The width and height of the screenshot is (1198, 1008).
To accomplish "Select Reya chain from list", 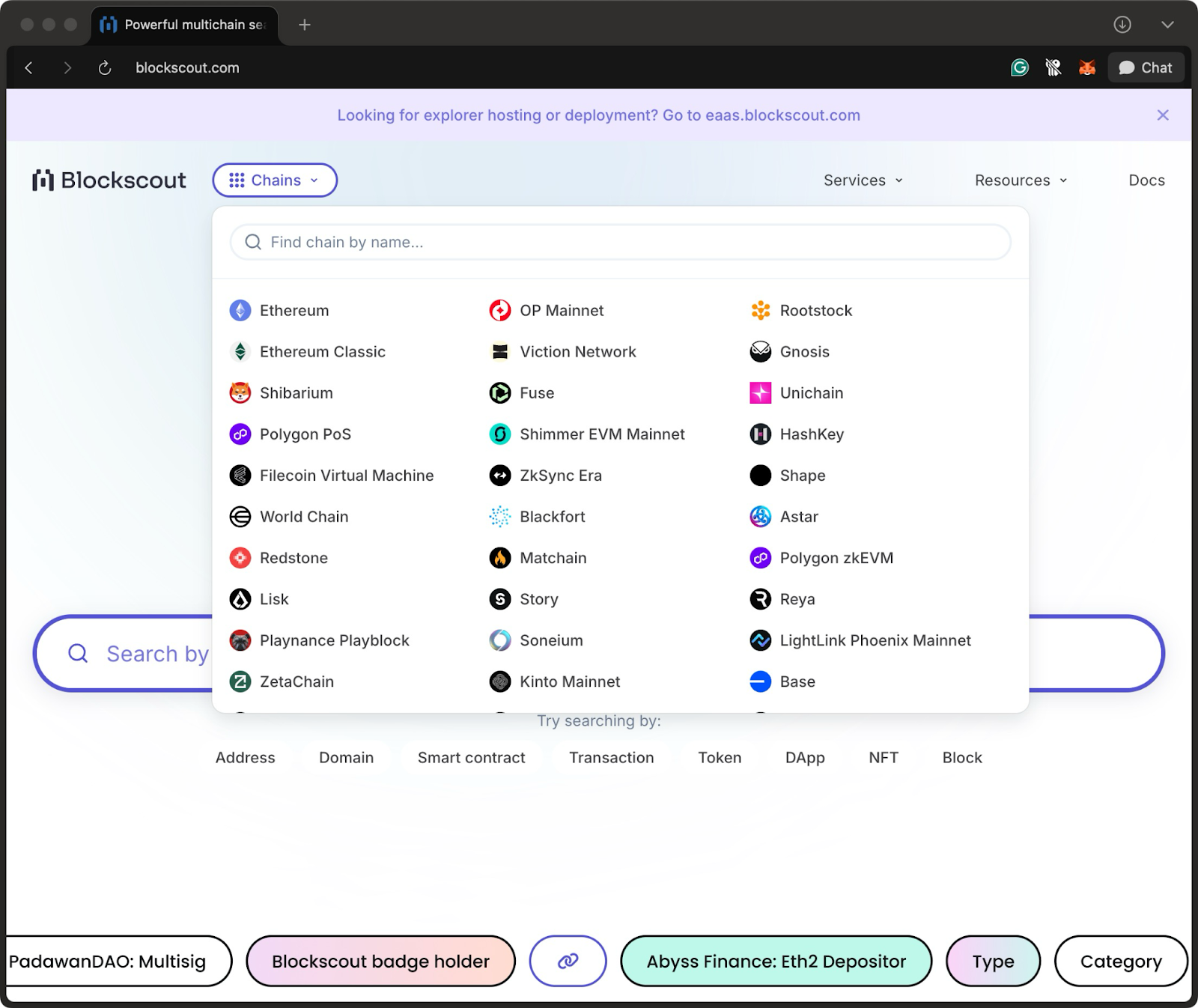I will click(x=782, y=599).
